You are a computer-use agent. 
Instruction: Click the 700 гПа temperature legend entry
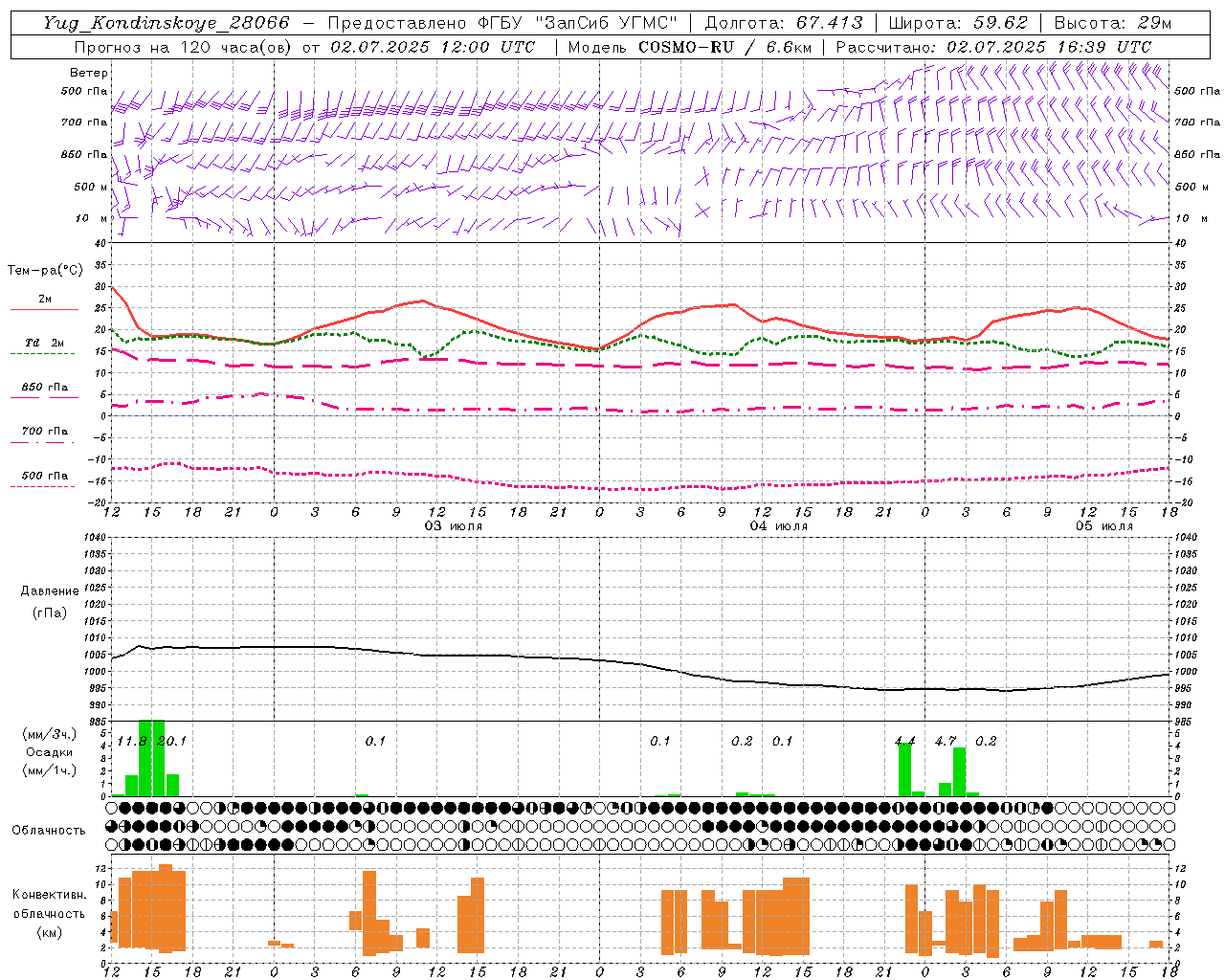45,431
